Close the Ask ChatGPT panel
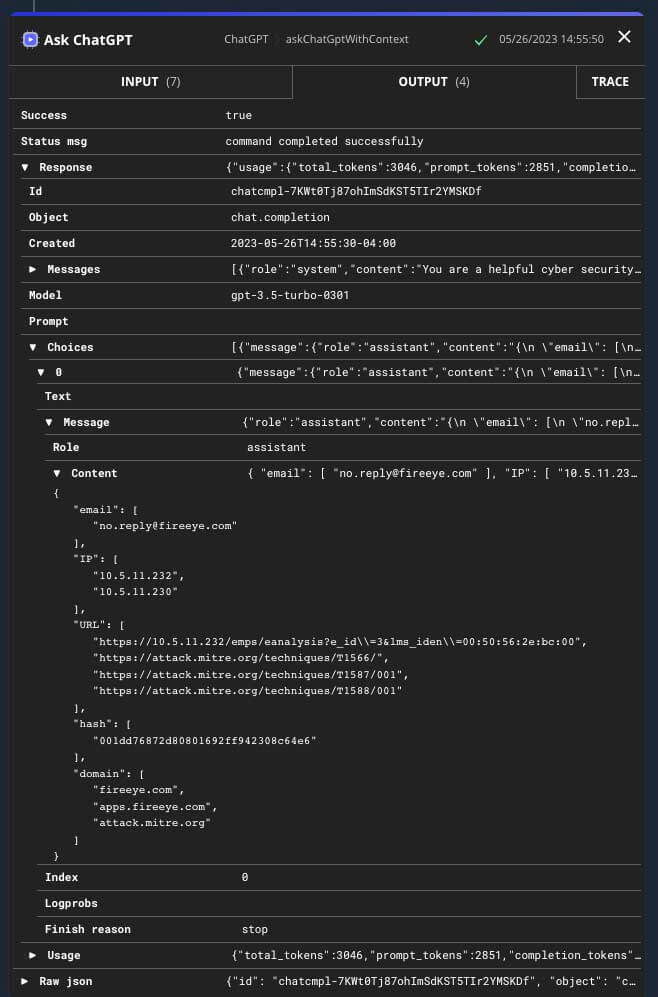 (624, 37)
